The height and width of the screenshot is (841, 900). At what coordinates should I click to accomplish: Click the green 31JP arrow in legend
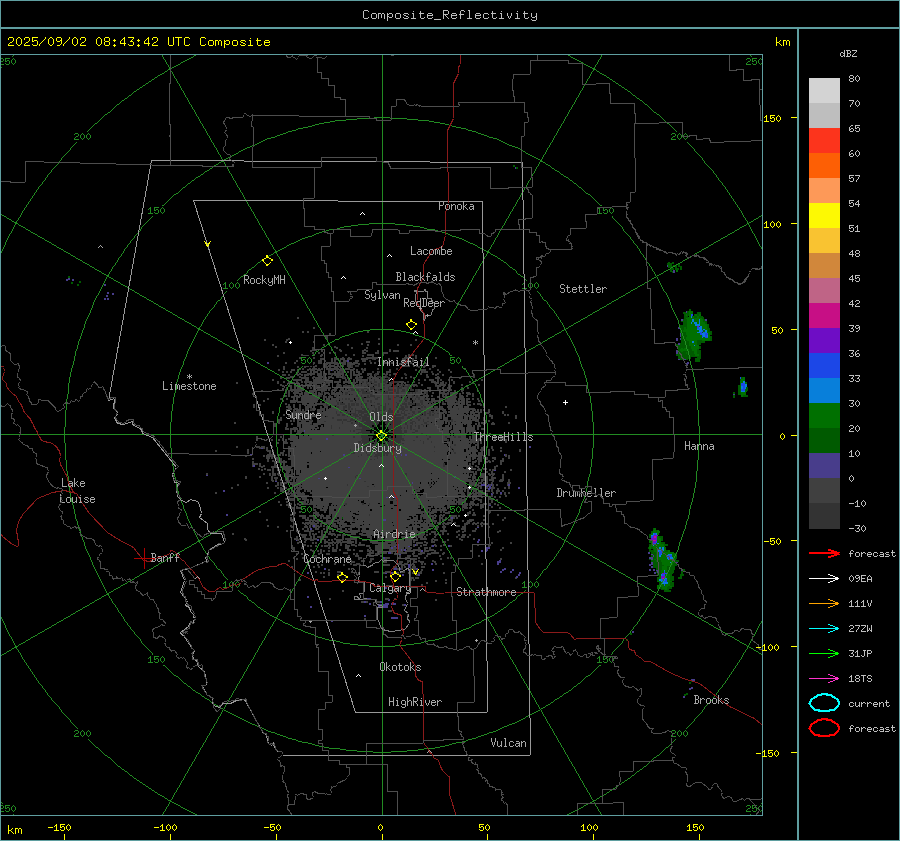pos(824,653)
